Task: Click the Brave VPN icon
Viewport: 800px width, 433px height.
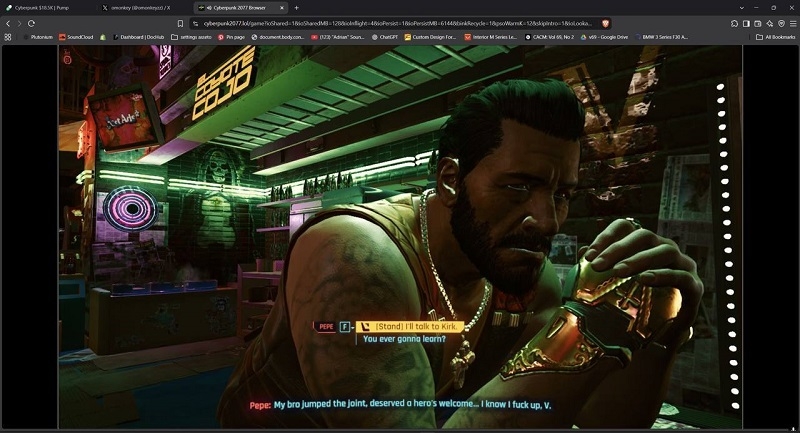Action: click(781, 23)
